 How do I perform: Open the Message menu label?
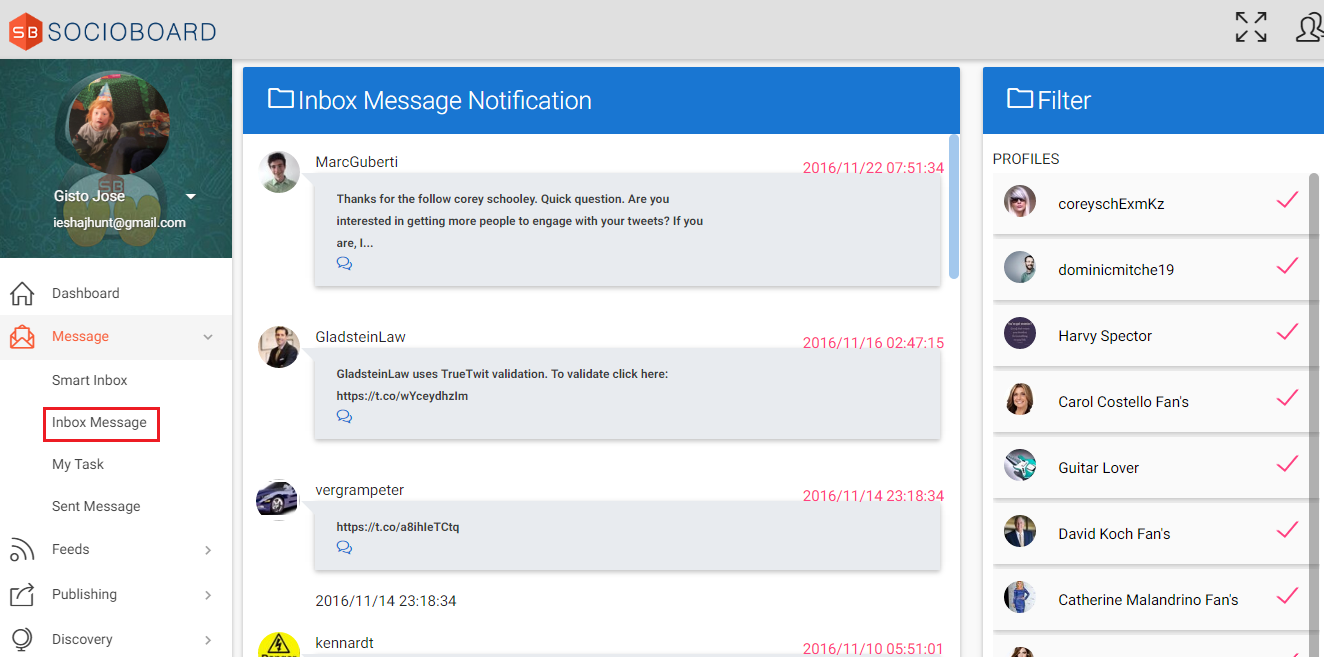(x=80, y=336)
